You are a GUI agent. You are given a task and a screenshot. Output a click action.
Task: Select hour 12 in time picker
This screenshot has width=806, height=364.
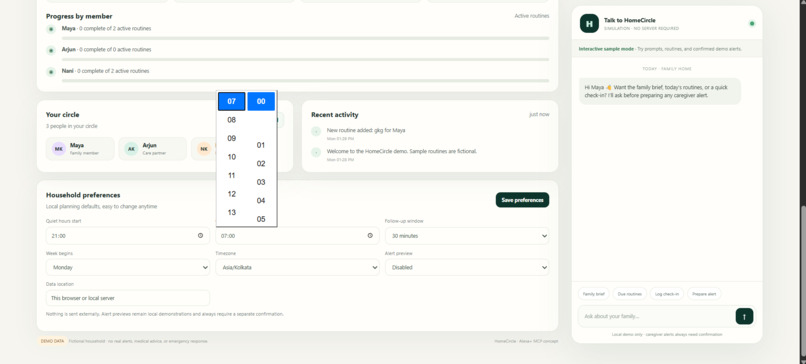[x=231, y=194]
